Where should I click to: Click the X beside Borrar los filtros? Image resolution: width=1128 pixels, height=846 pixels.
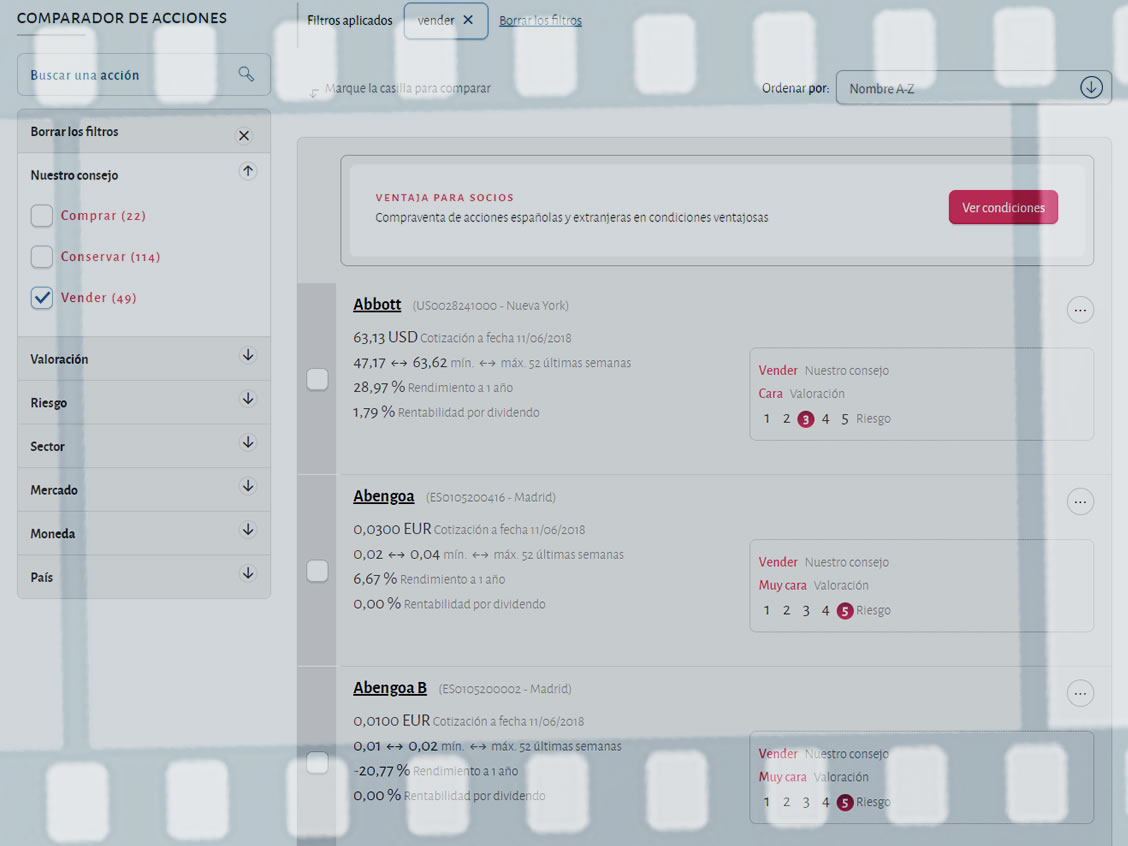coord(244,136)
